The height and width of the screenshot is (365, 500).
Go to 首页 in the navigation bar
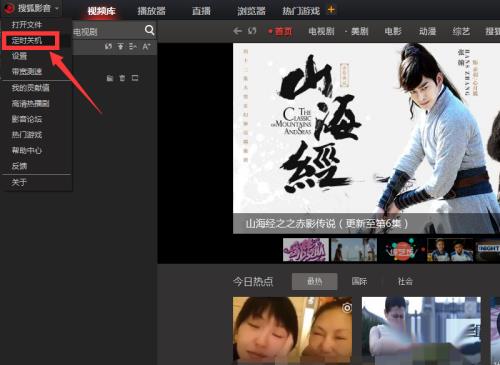[x=283, y=31]
